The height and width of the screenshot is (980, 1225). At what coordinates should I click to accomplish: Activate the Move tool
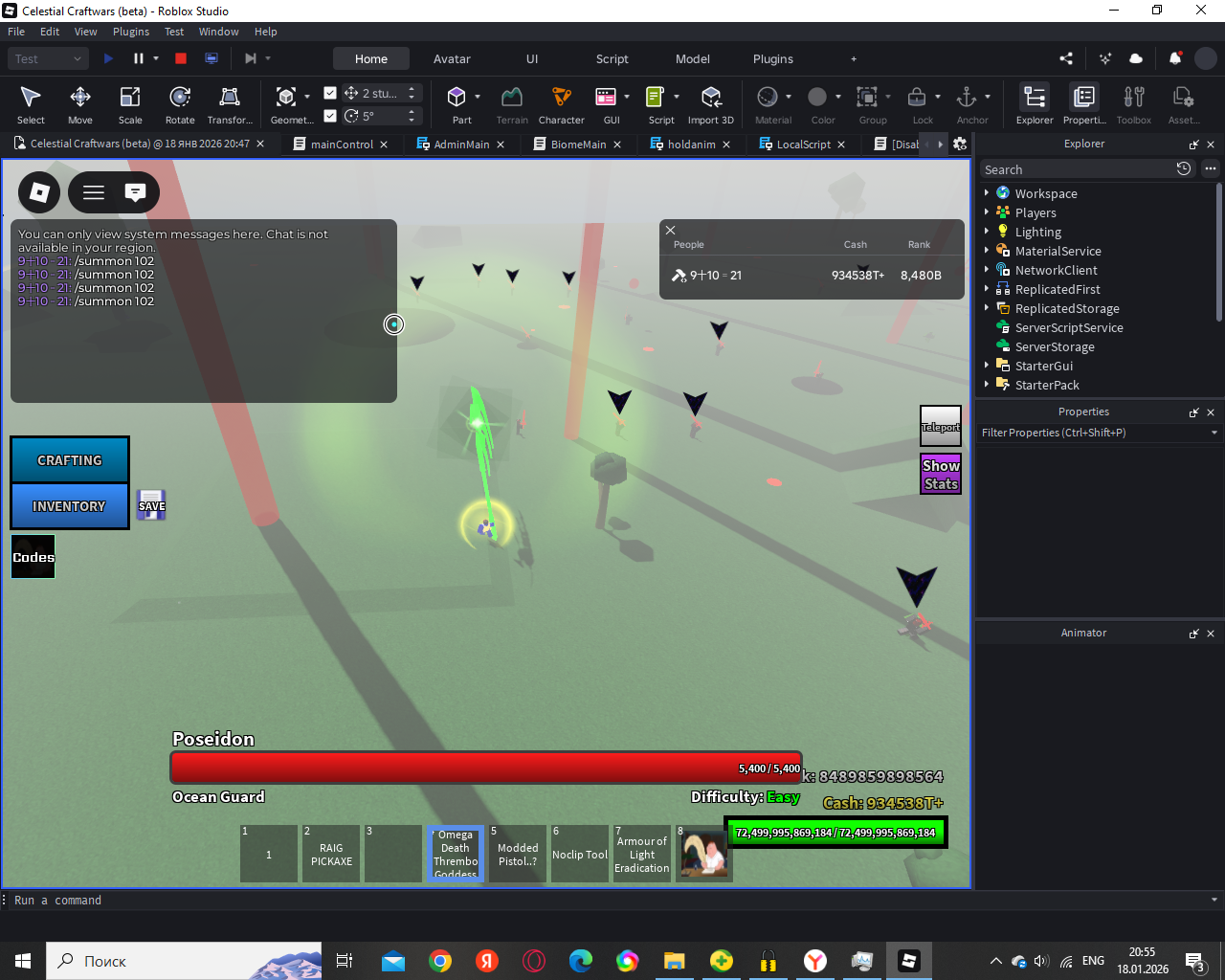[x=80, y=104]
